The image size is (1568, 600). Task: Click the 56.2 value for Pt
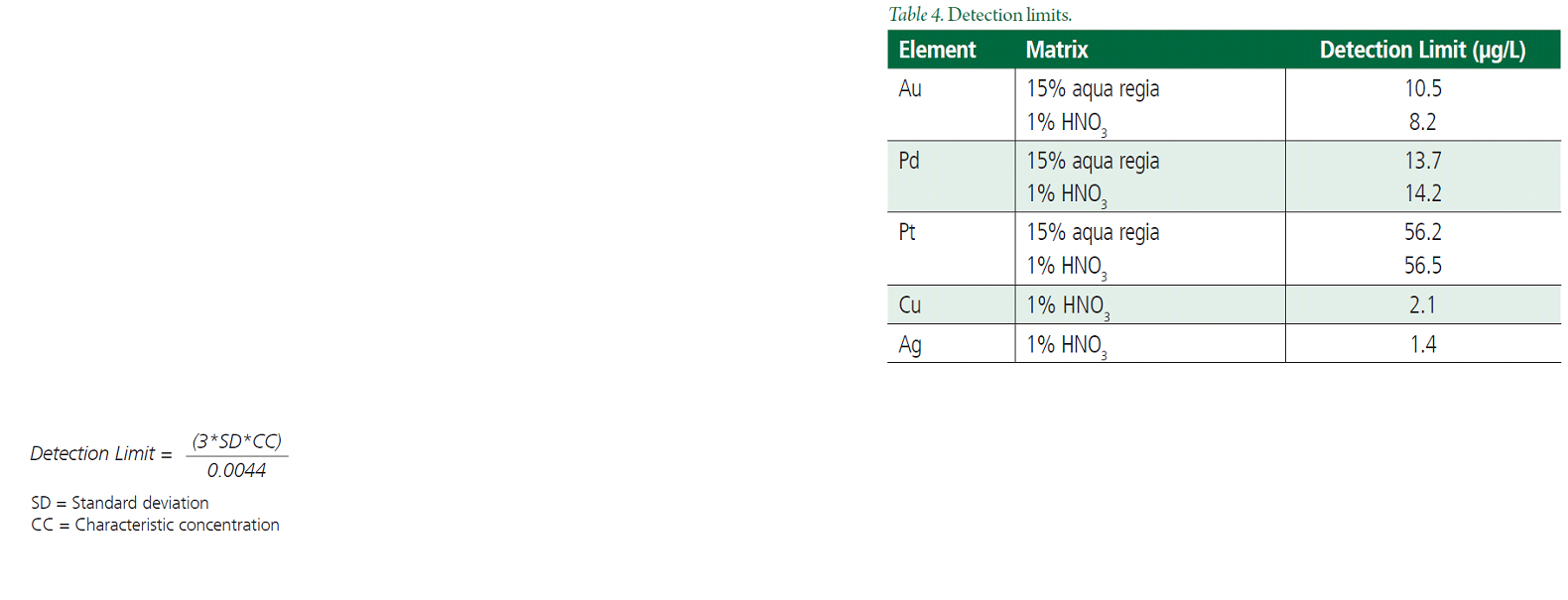point(1422,232)
